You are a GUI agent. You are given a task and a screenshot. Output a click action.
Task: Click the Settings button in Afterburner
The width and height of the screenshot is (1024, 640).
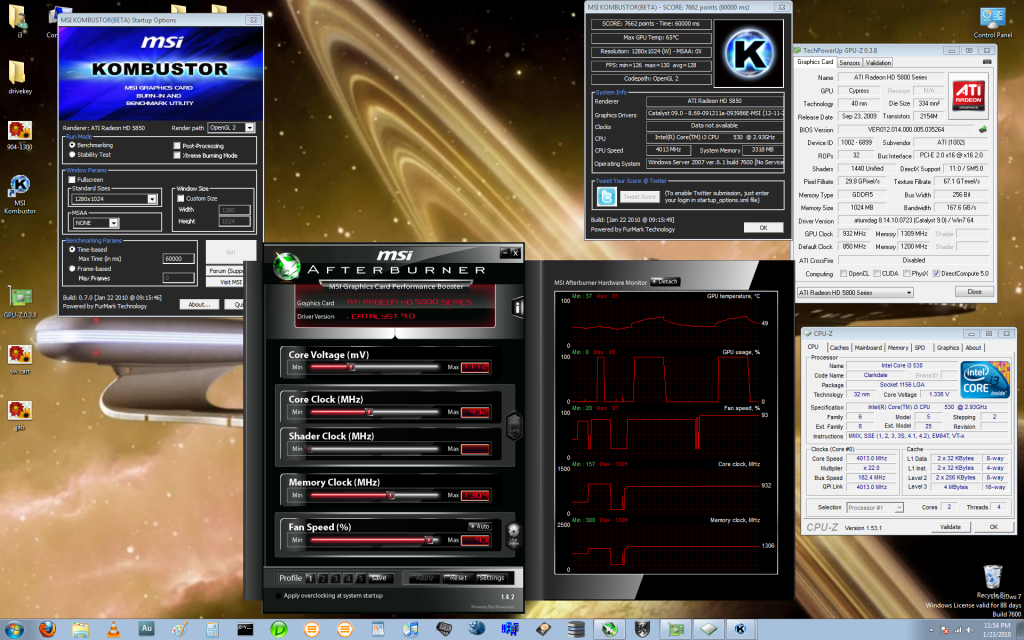(491, 578)
